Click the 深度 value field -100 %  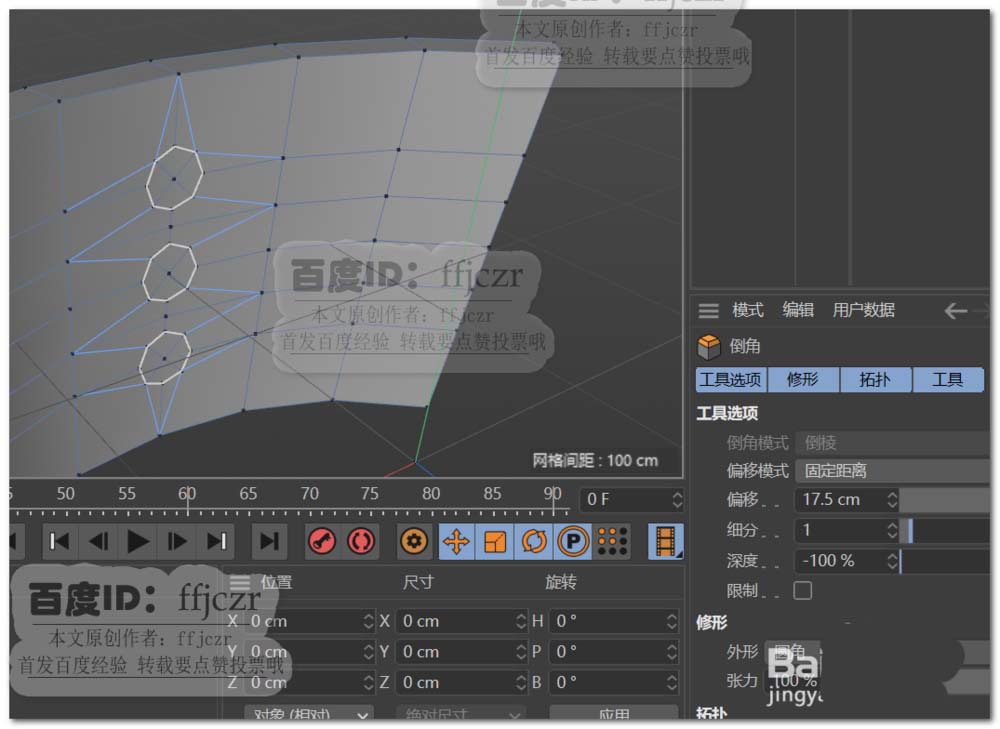click(841, 561)
